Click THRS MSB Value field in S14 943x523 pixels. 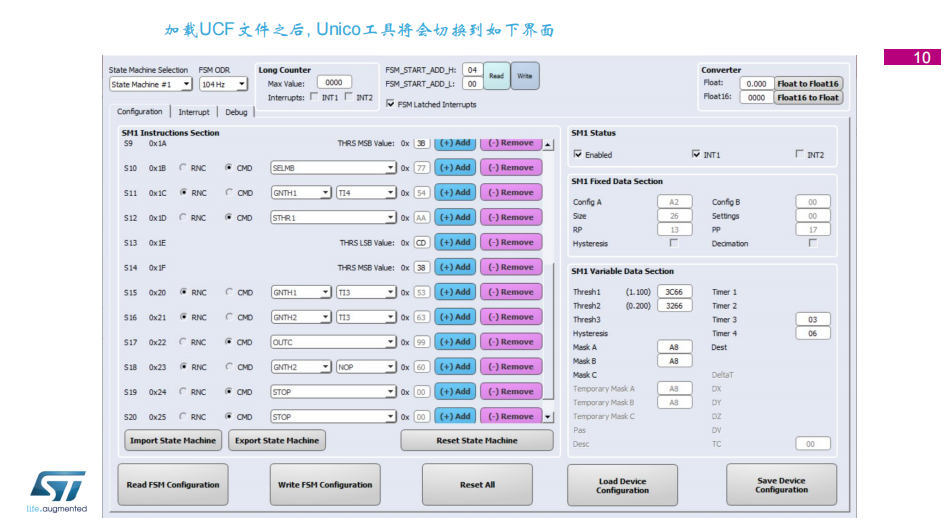click(x=421, y=268)
